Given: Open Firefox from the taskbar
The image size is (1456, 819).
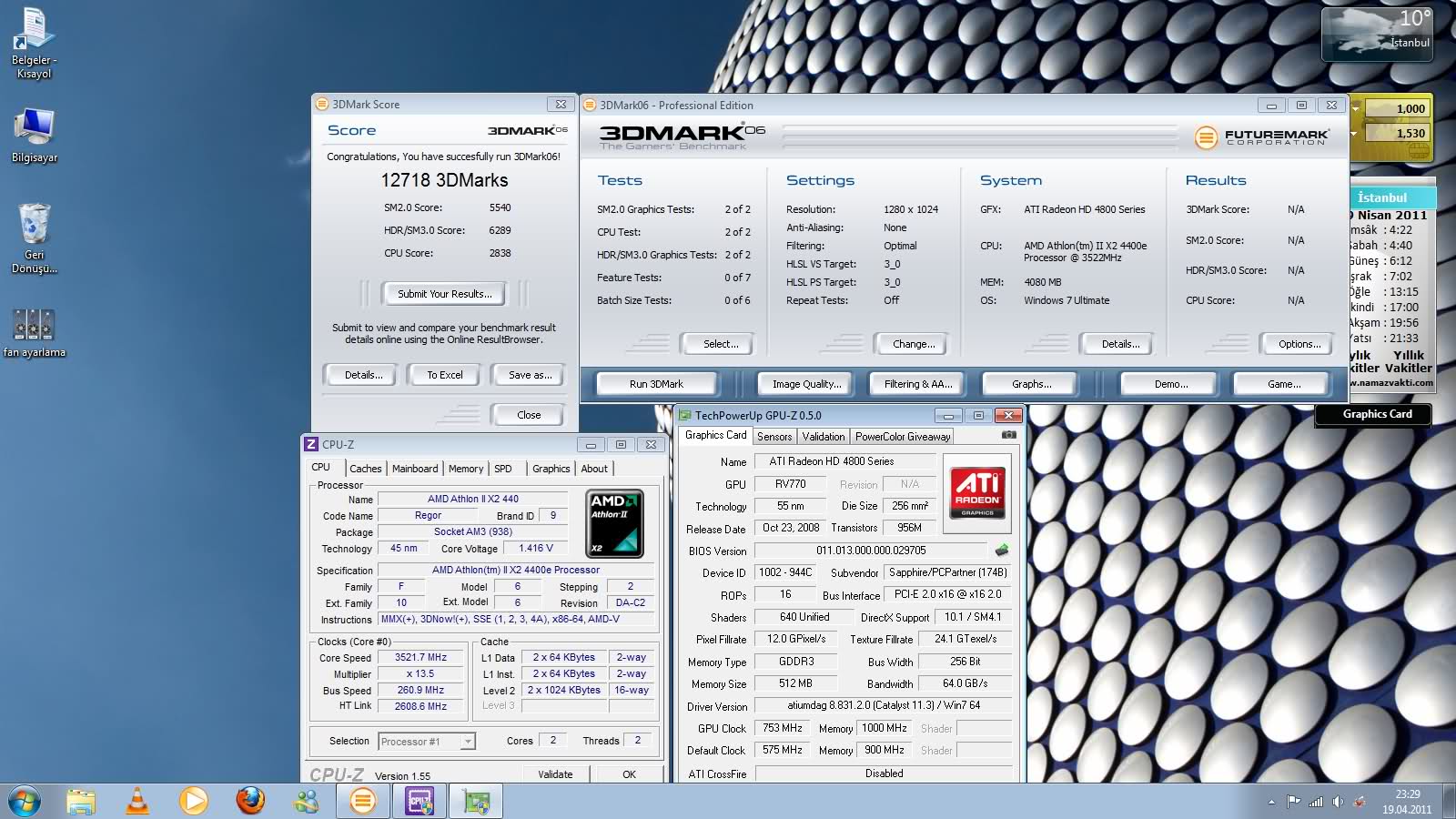Looking at the screenshot, I should 250,801.
